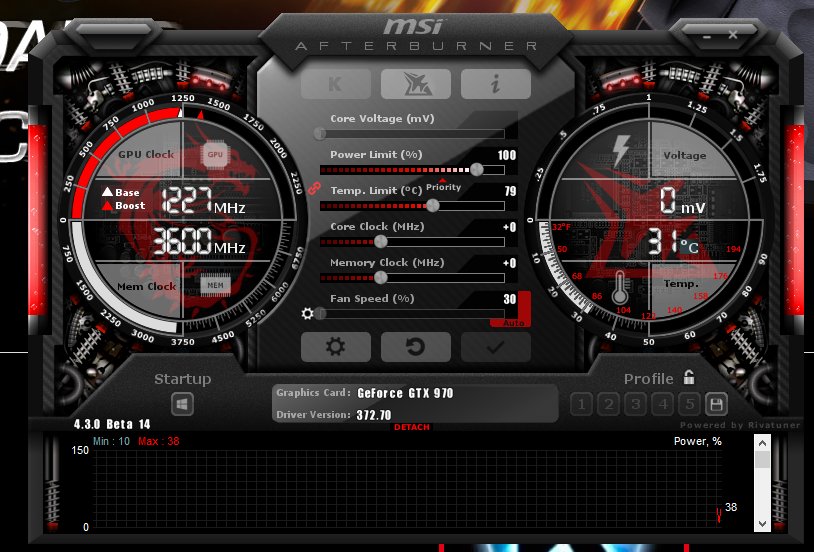Click the Power Limit value 100
Viewport: 814px width, 552px height.
click(507, 155)
